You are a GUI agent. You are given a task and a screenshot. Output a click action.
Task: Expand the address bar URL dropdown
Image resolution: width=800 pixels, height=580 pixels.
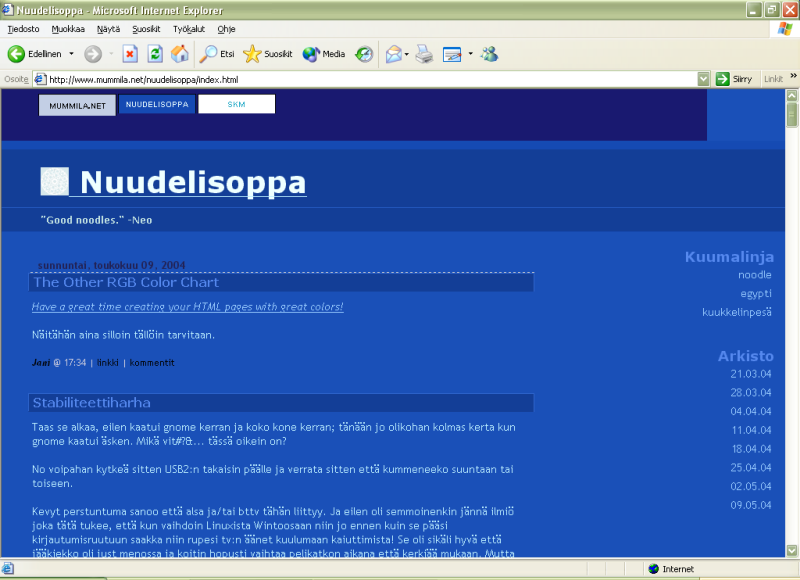(x=704, y=79)
